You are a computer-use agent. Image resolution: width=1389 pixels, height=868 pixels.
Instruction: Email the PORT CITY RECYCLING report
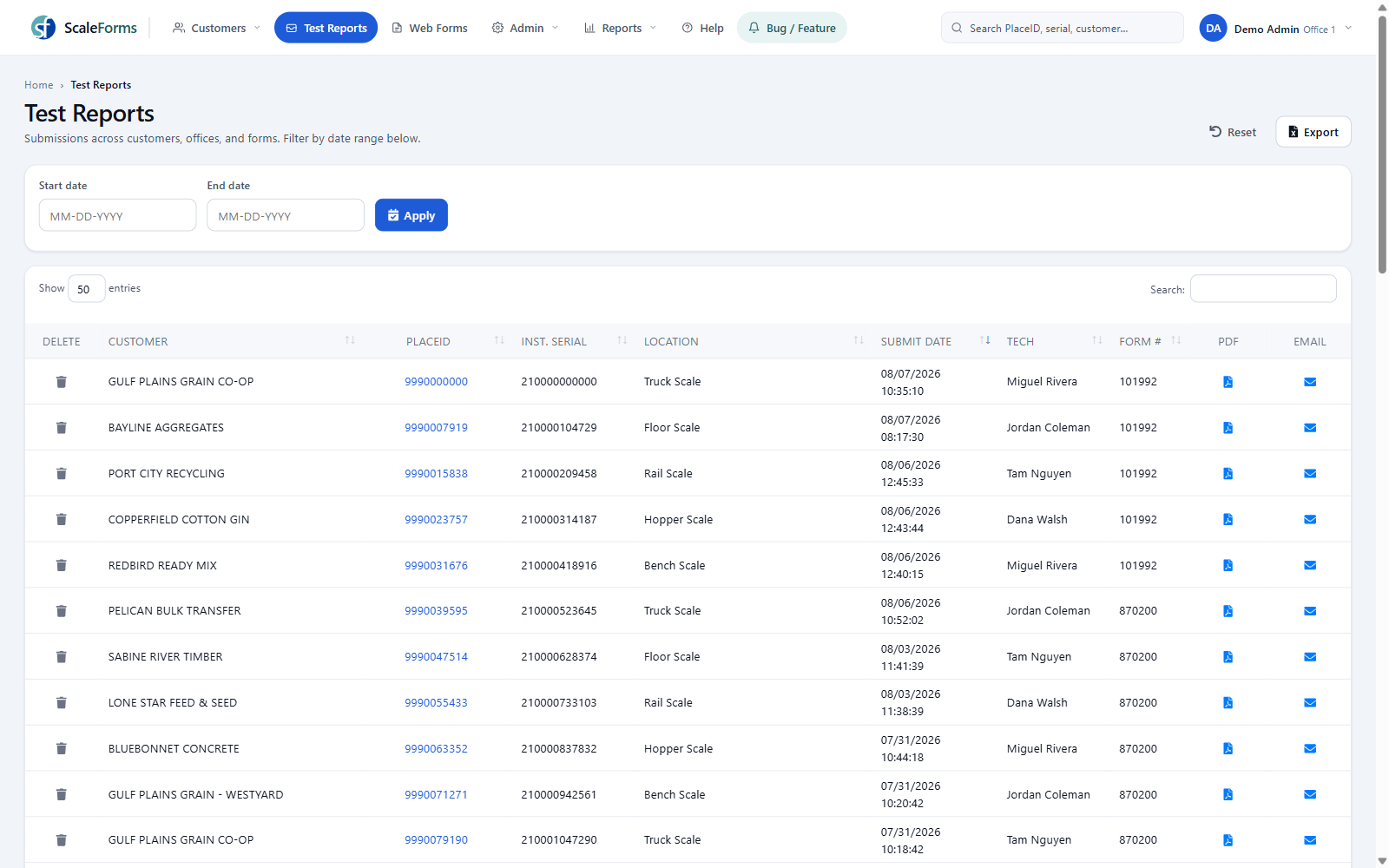1310,474
